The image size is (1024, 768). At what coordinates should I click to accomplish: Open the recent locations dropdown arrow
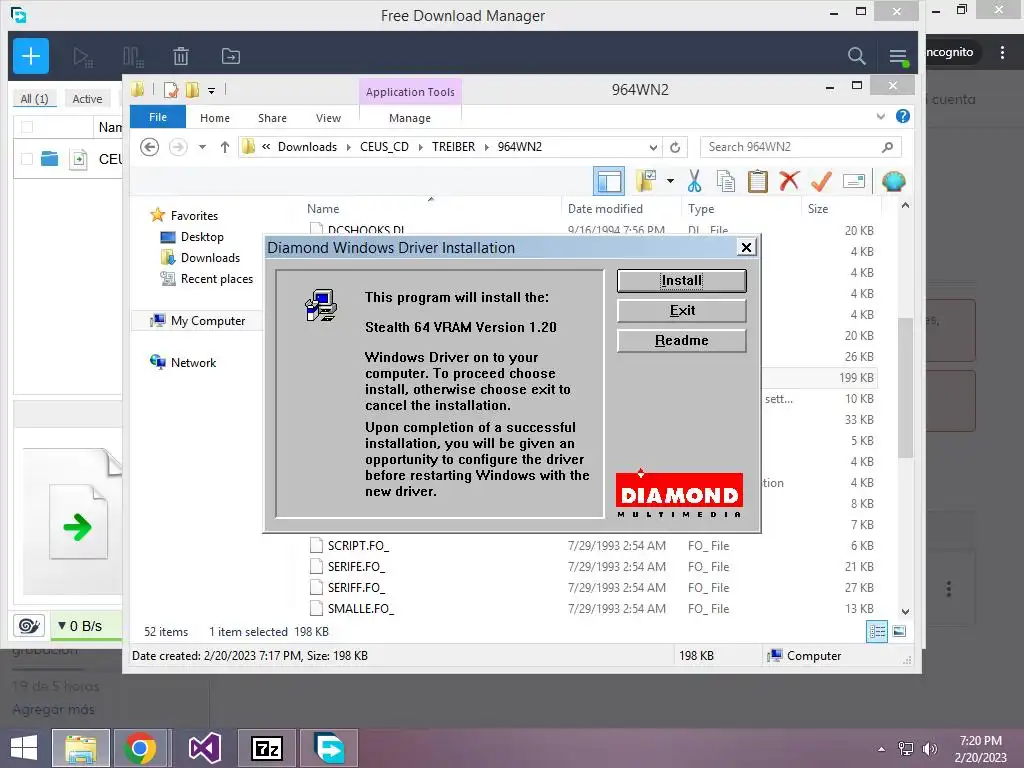point(202,147)
